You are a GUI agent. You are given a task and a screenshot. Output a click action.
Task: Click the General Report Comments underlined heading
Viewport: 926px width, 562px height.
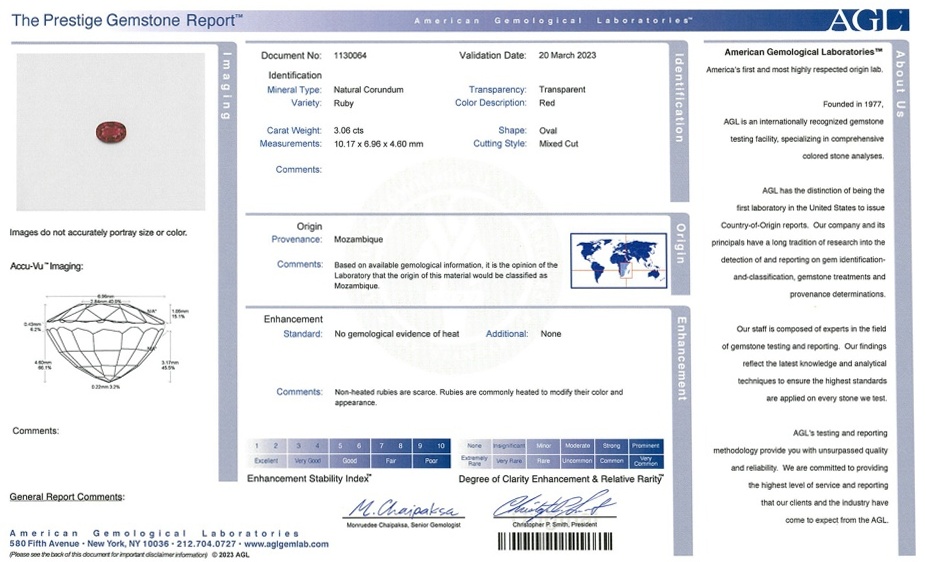67,497
